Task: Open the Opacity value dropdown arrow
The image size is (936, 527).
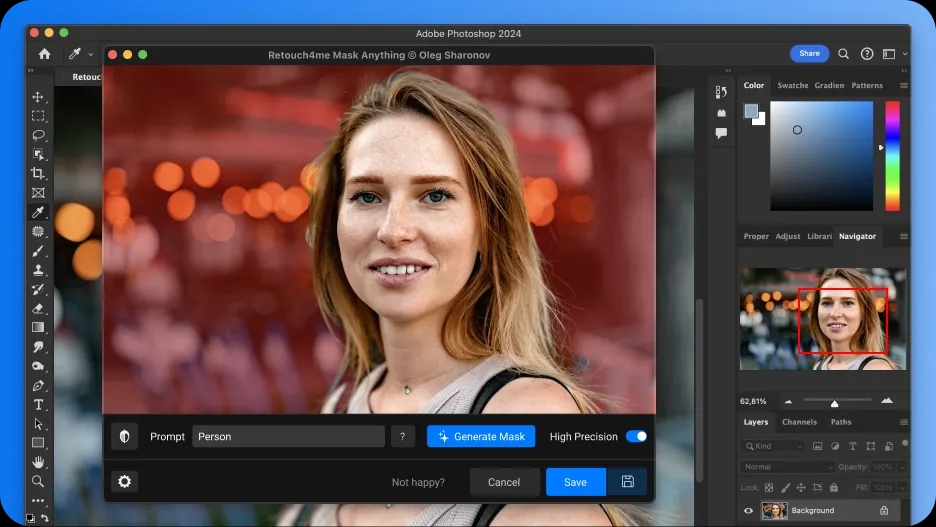Action: pyautogui.click(x=903, y=467)
